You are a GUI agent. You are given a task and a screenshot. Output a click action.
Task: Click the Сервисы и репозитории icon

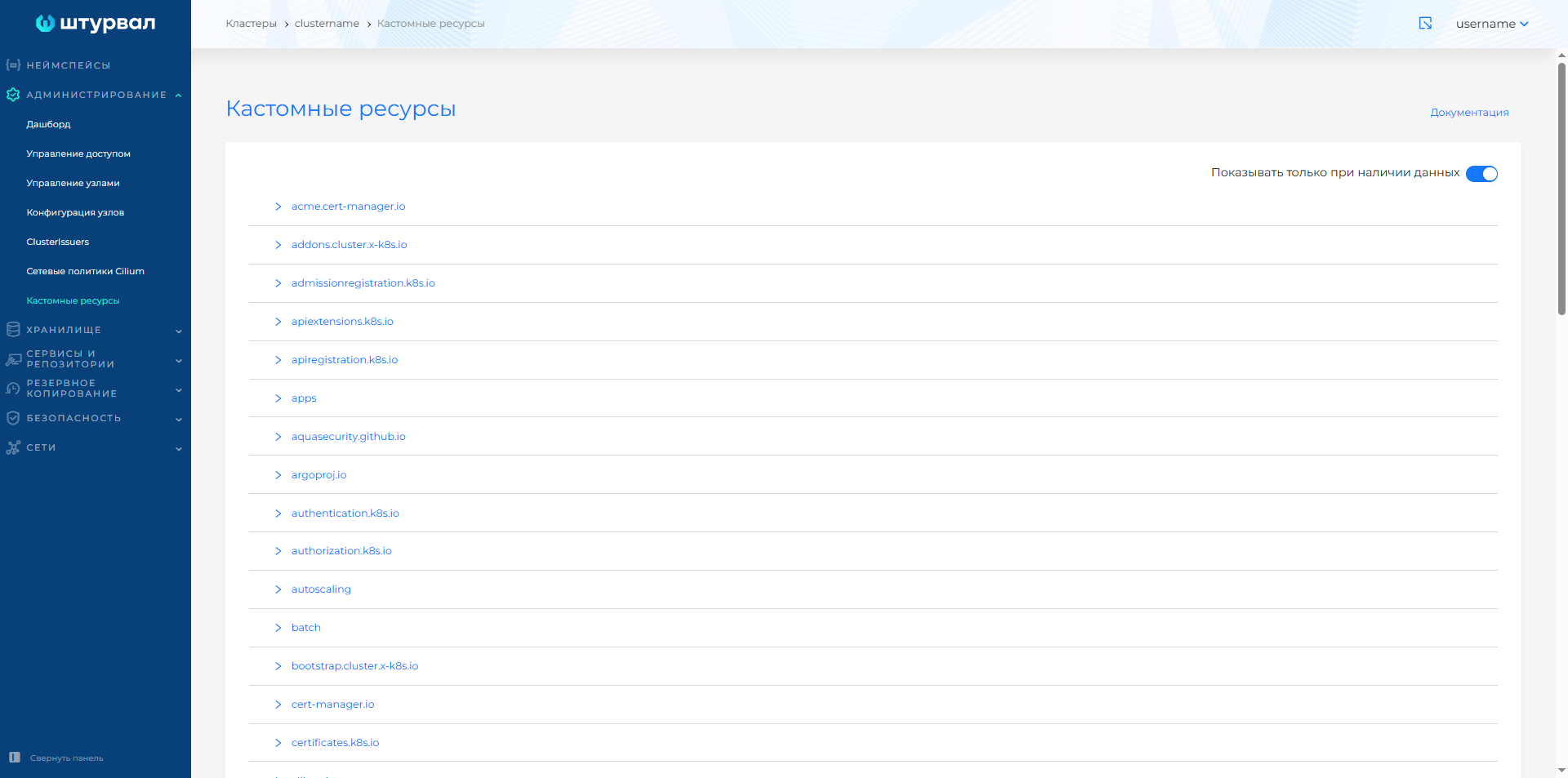[x=13, y=359]
